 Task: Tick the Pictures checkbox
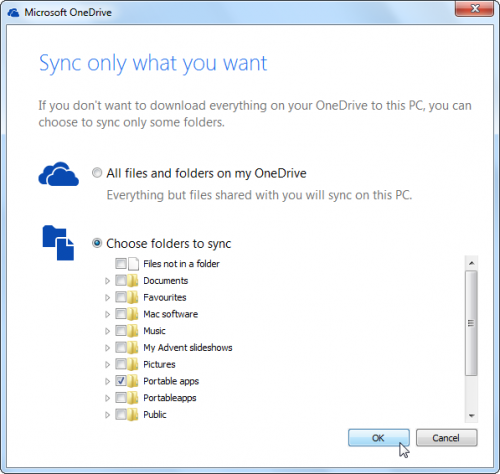point(121,364)
